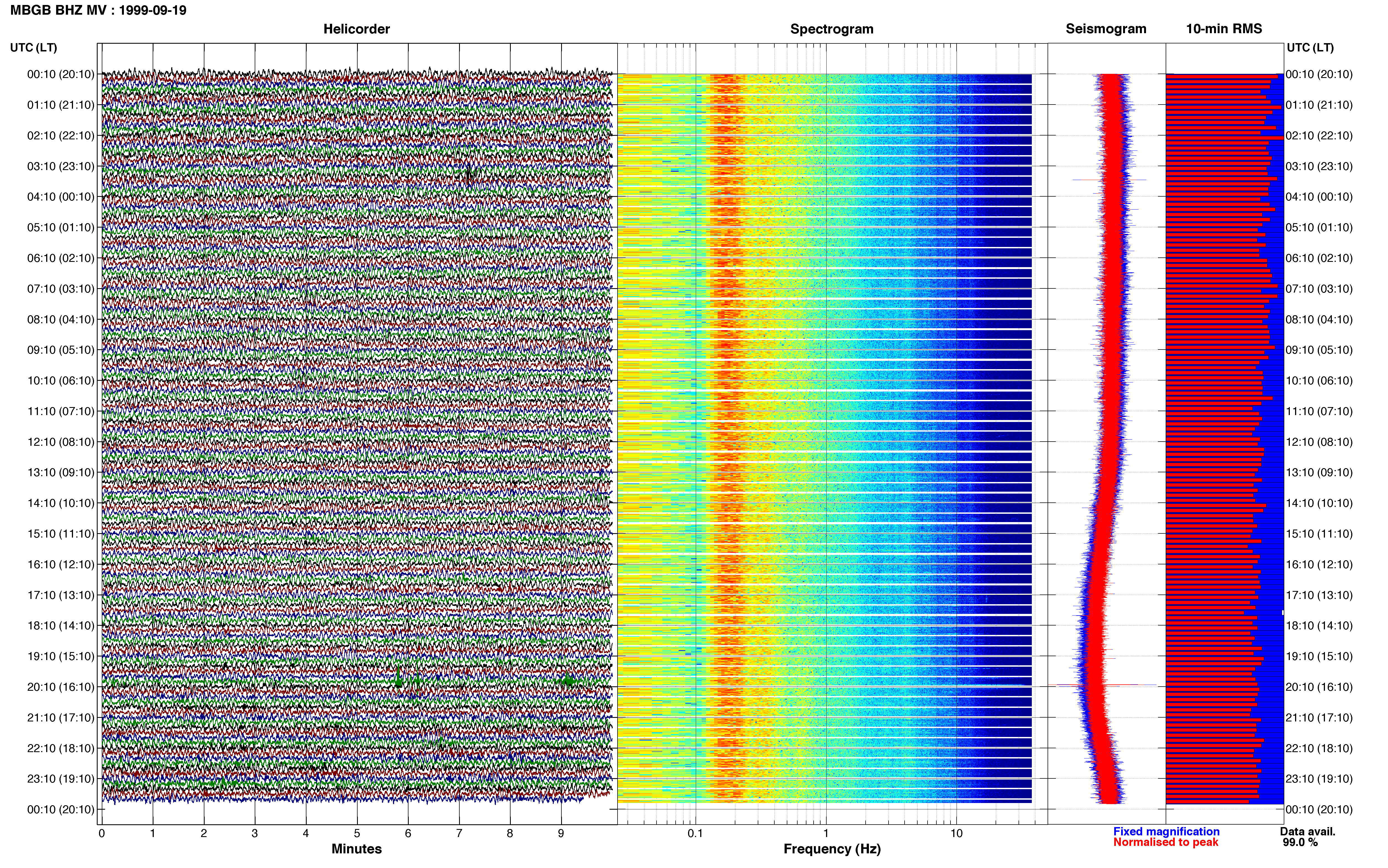
Task: Click left time label 19:10 (15:10)
Action: (x=61, y=656)
